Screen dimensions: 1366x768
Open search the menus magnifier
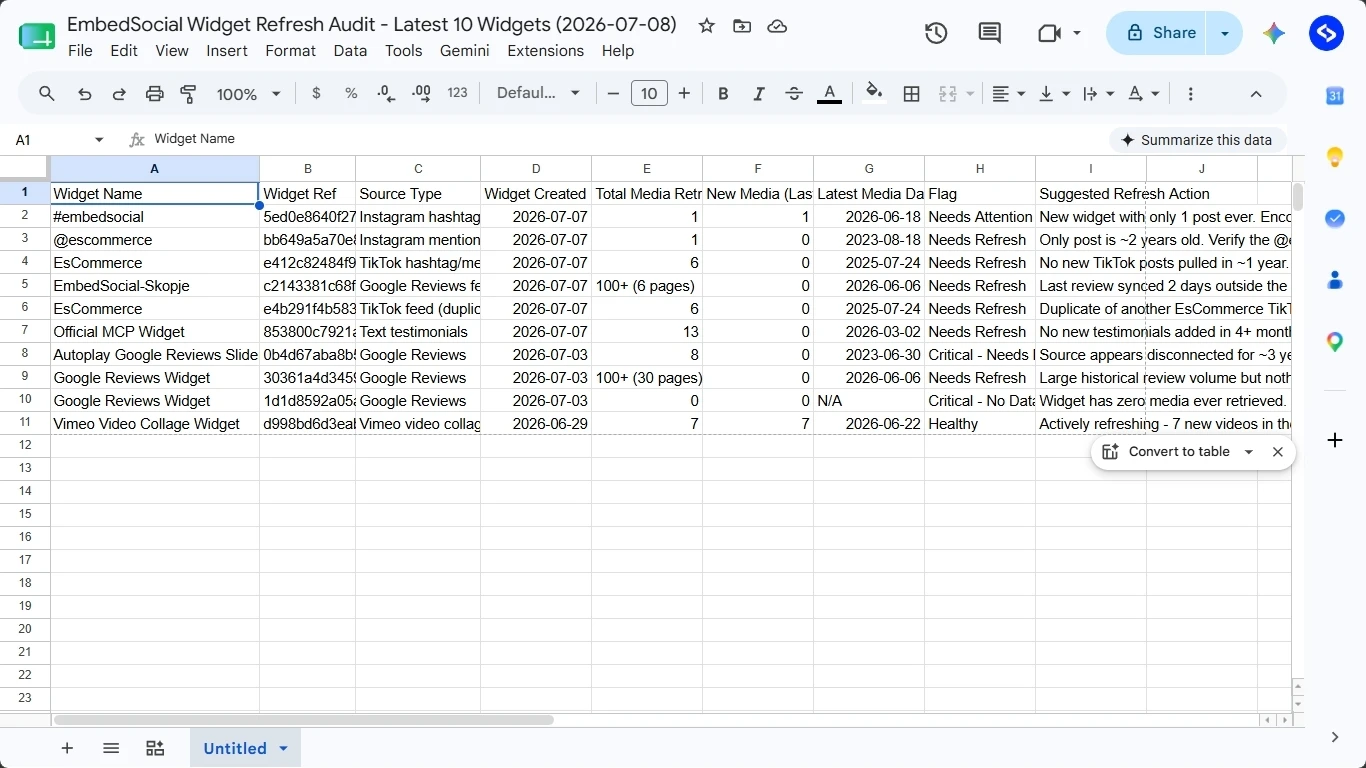click(x=47, y=93)
